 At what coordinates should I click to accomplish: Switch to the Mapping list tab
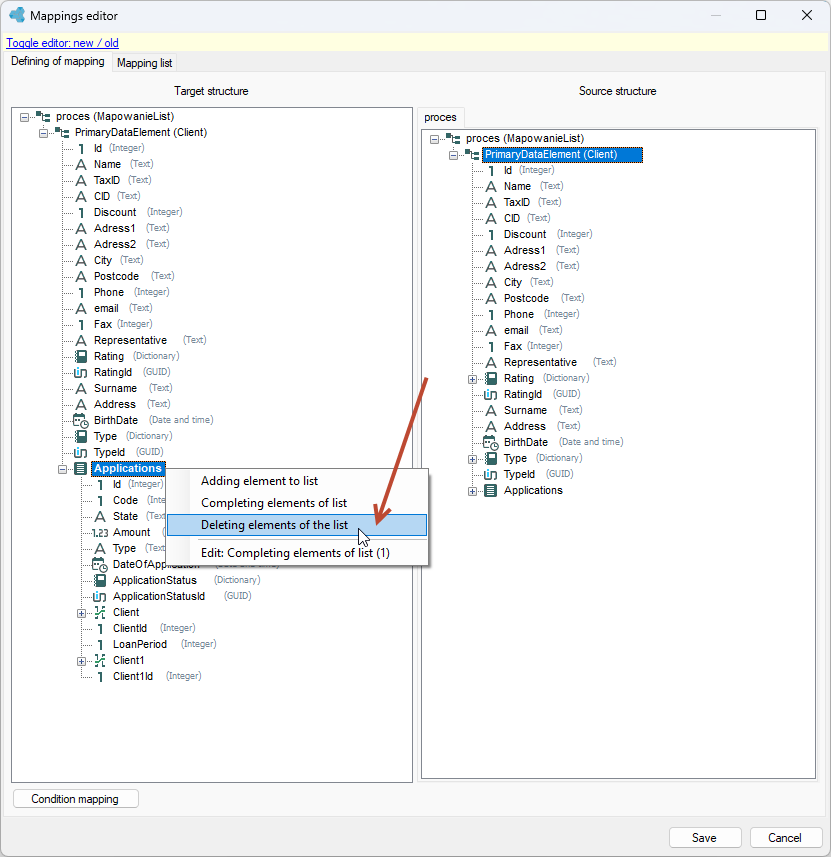pos(144,63)
